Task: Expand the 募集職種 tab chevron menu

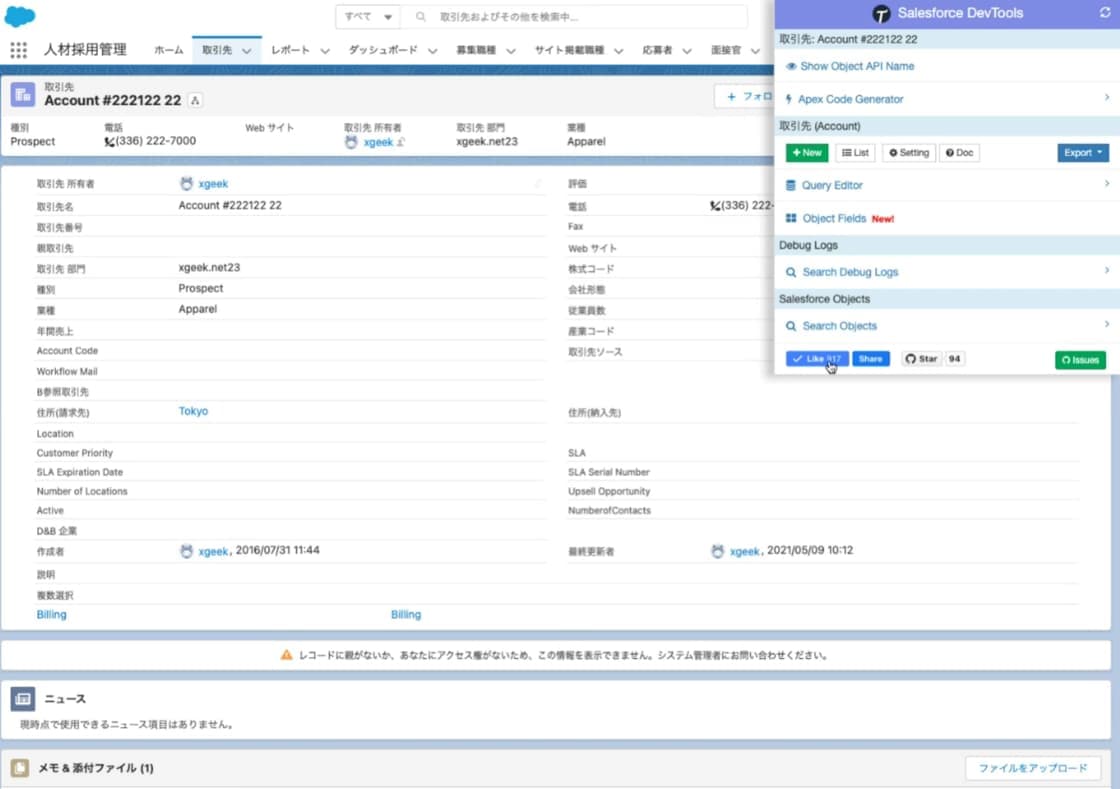Action: pyautogui.click(x=511, y=51)
